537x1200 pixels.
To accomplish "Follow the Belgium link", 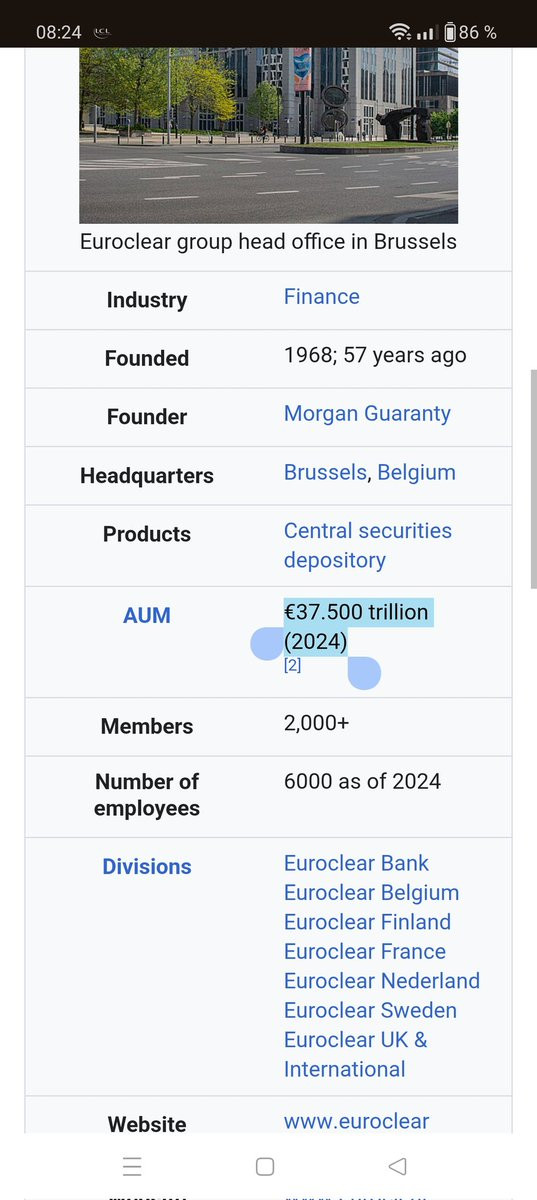I will [x=416, y=472].
